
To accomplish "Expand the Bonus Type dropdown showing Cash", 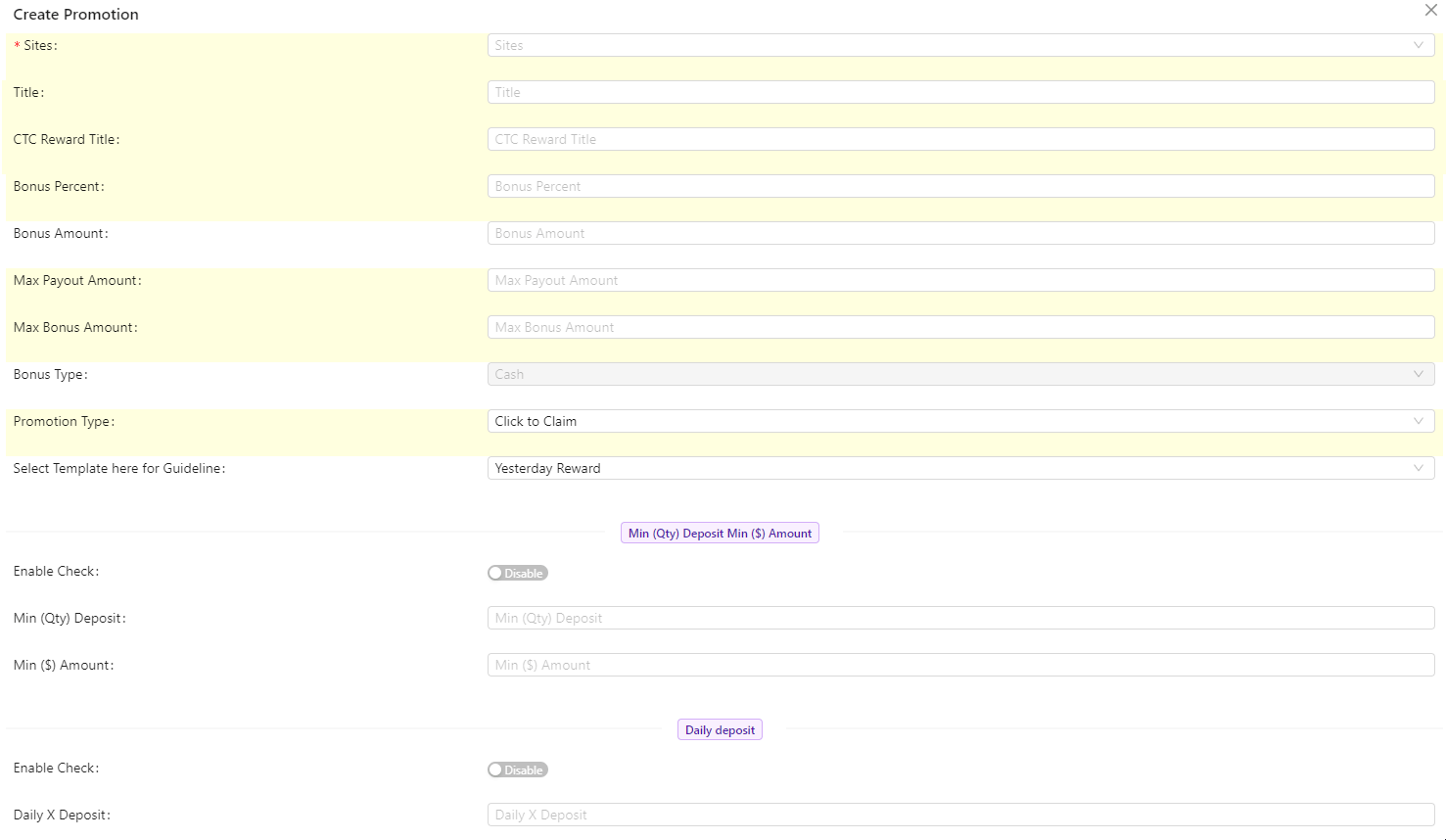I will coord(959,374).
